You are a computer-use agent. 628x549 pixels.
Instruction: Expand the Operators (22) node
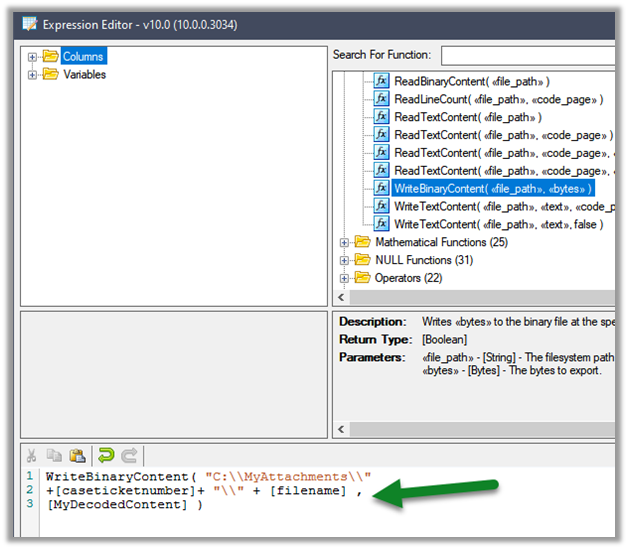[x=345, y=278]
